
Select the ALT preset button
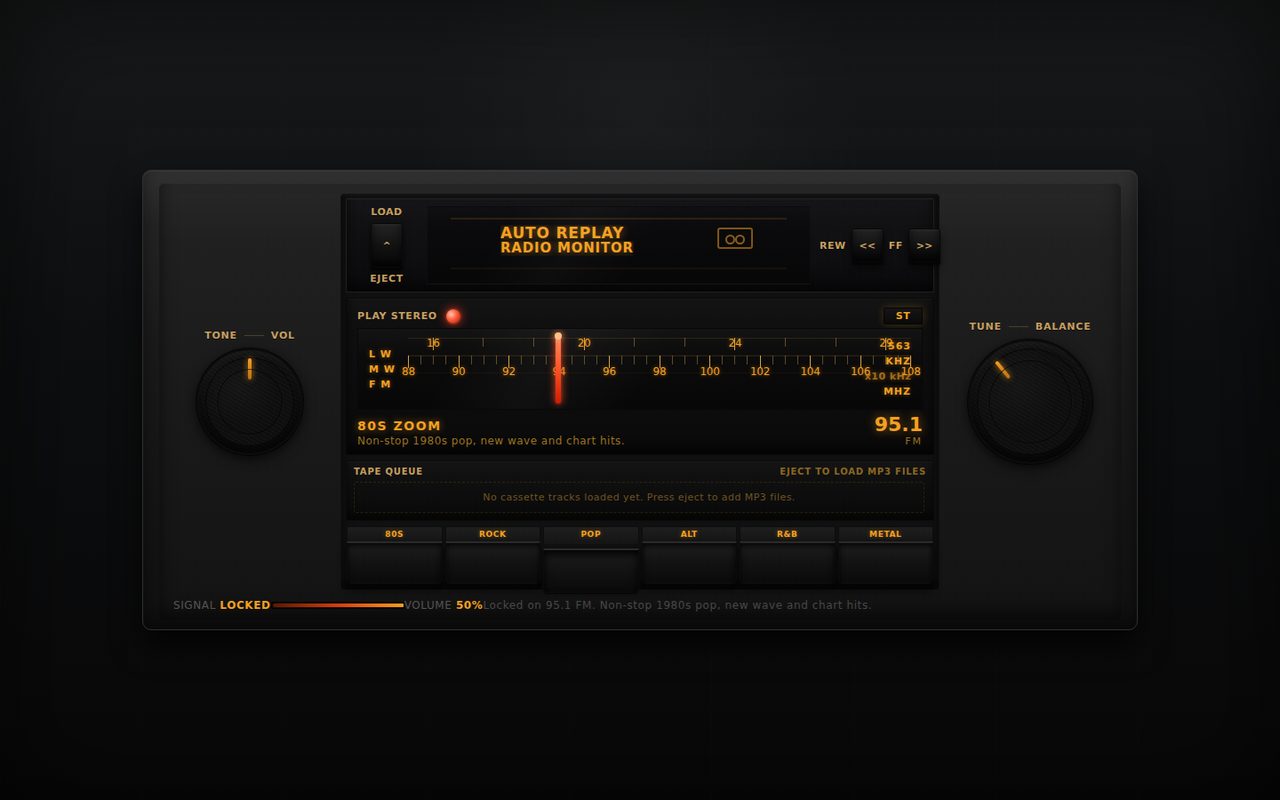689,555
